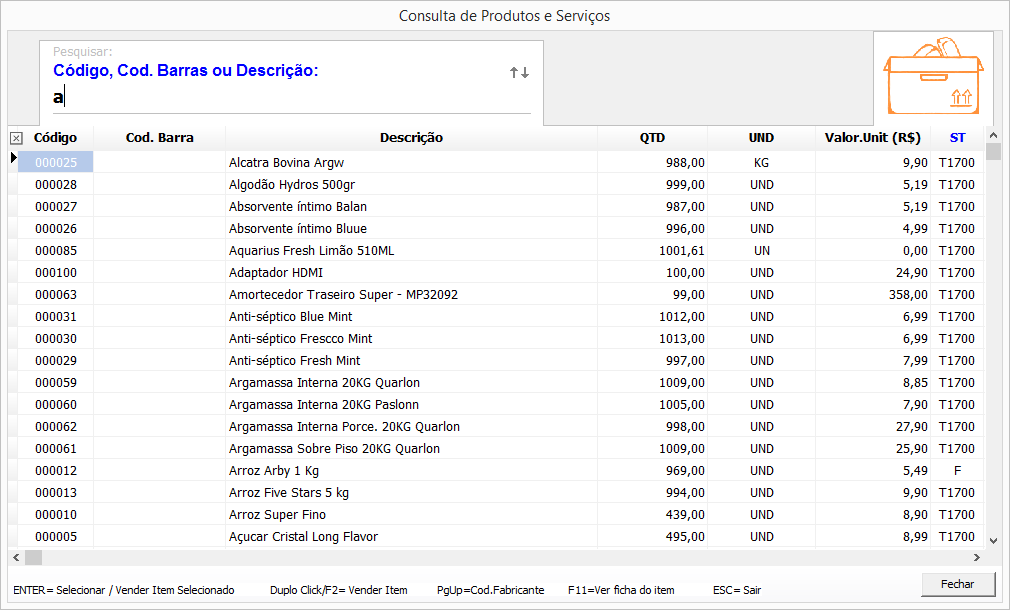Click the vertical scrollbar up arrow
The image size is (1010, 610).
[993, 135]
